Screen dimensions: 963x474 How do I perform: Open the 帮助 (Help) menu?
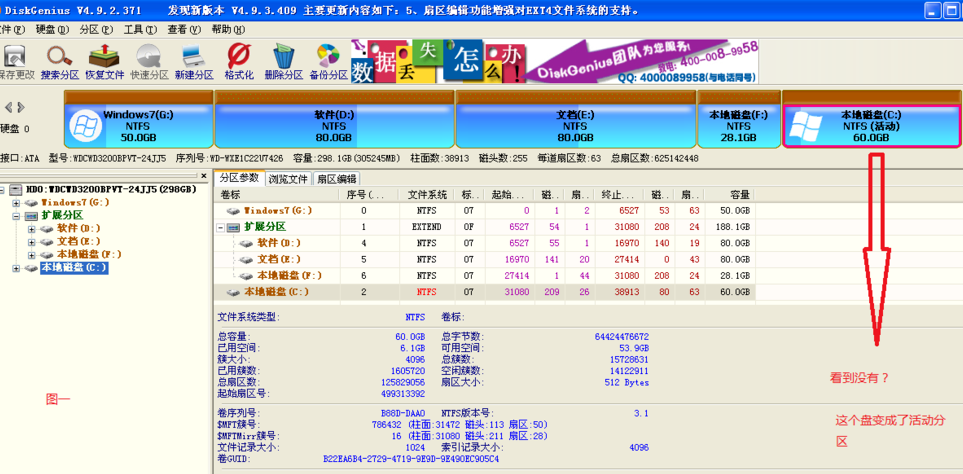click(x=228, y=29)
